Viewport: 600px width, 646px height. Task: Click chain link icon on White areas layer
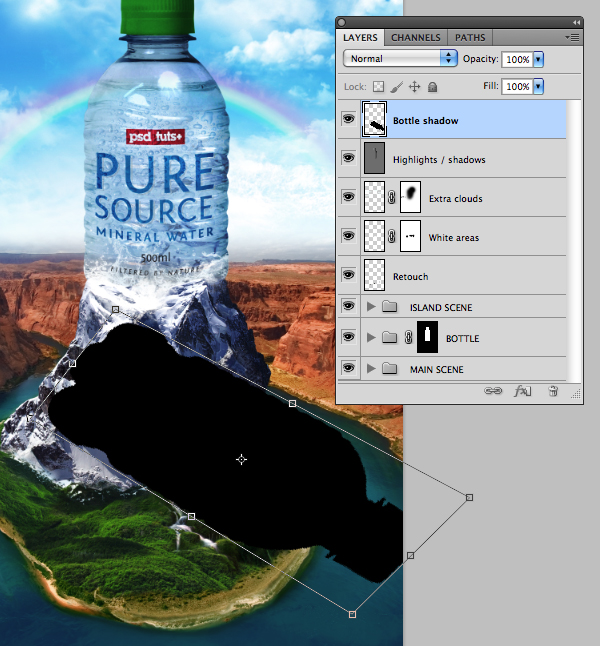(x=391, y=236)
